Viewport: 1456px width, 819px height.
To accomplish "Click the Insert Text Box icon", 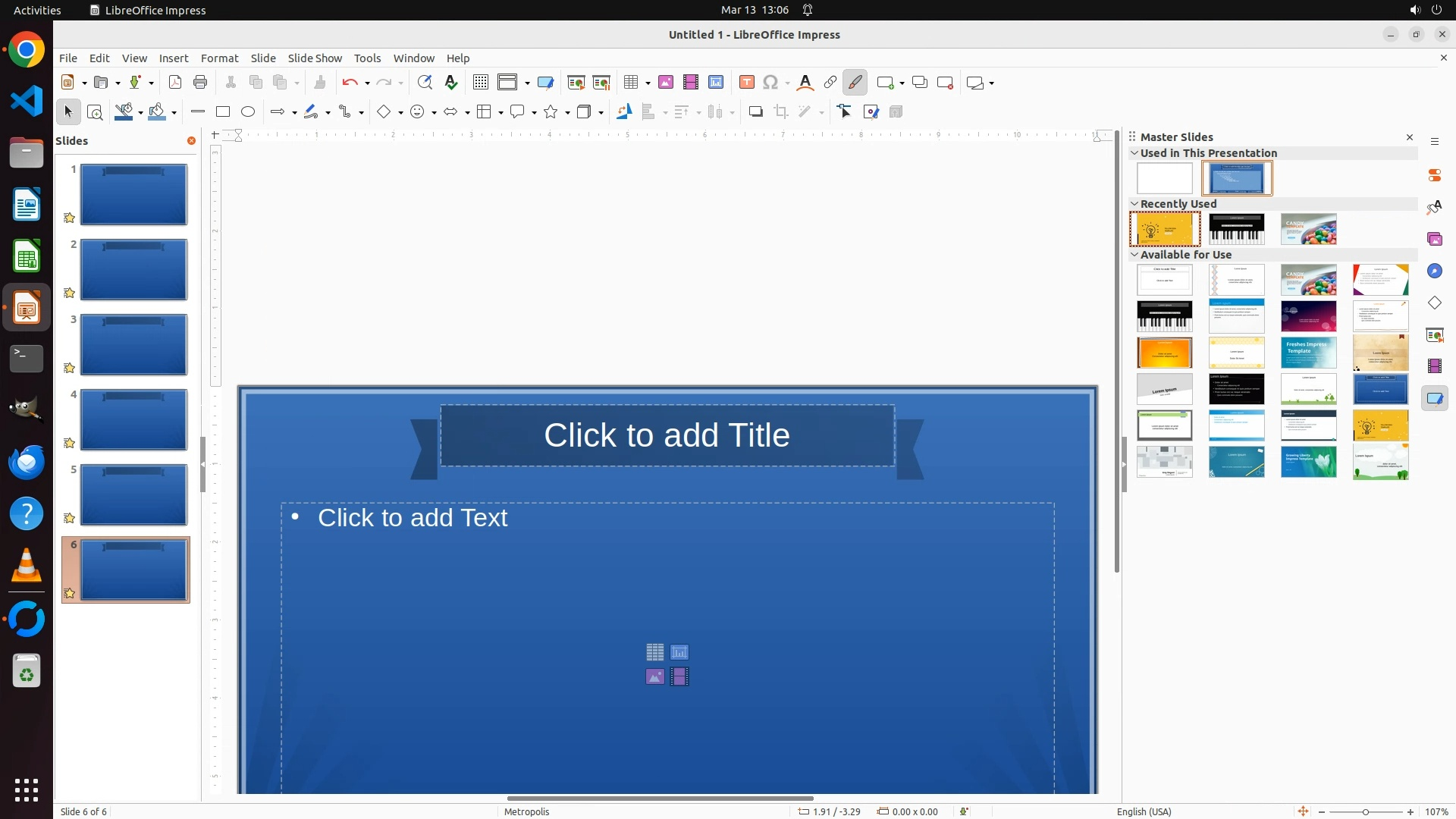I will pyautogui.click(x=746, y=83).
